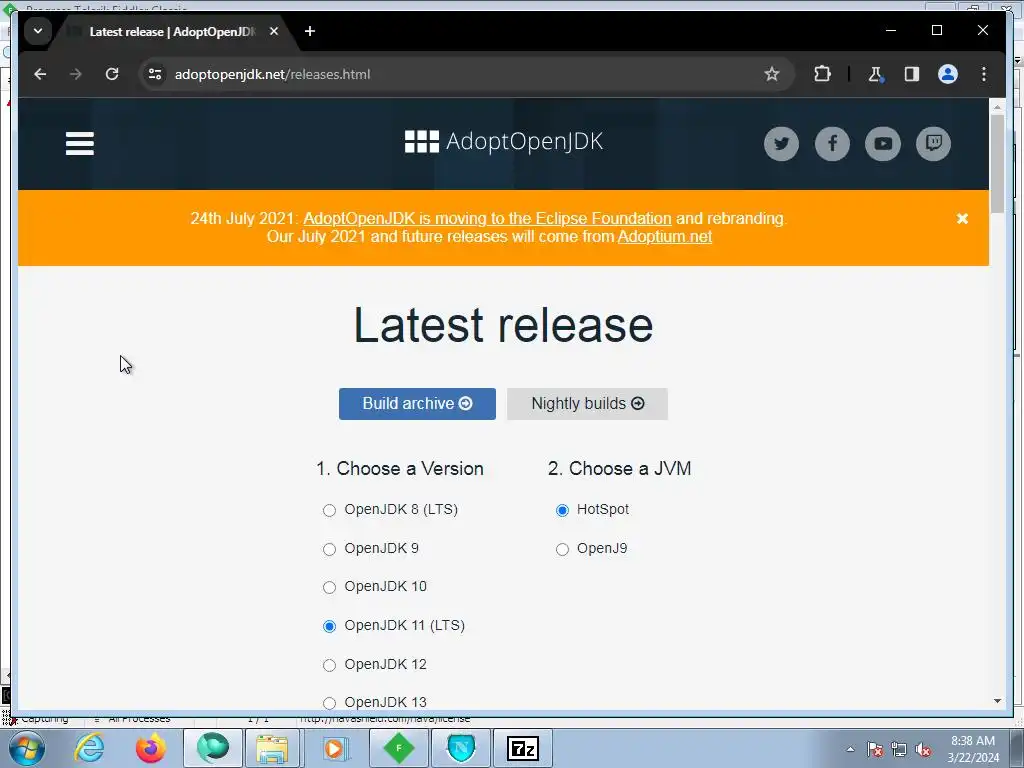The height and width of the screenshot is (768, 1024).
Task: Click the muted volume tray icon
Action: [x=923, y=749]
